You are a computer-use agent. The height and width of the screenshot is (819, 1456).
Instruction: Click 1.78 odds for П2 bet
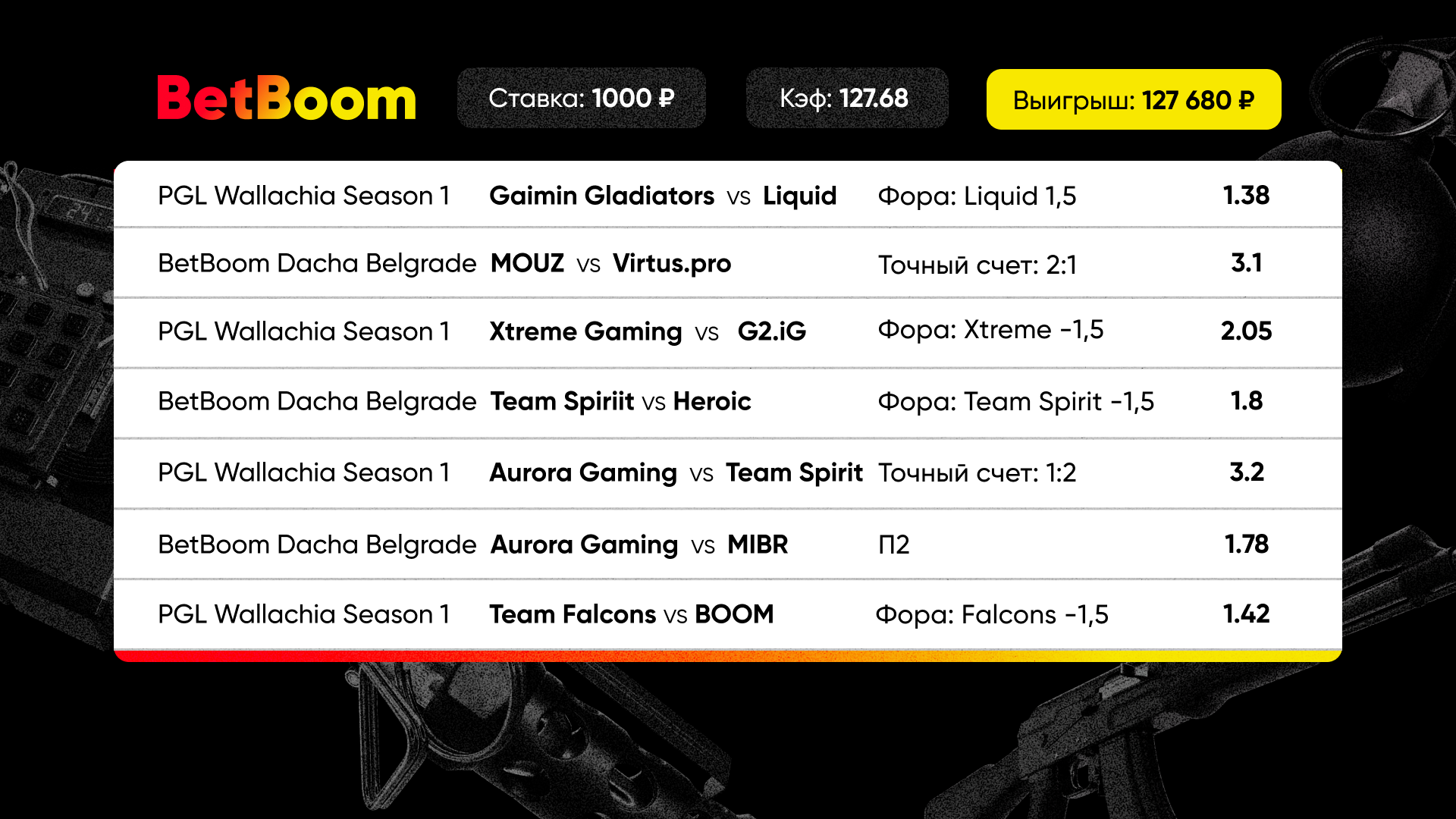click(1247, 544)
